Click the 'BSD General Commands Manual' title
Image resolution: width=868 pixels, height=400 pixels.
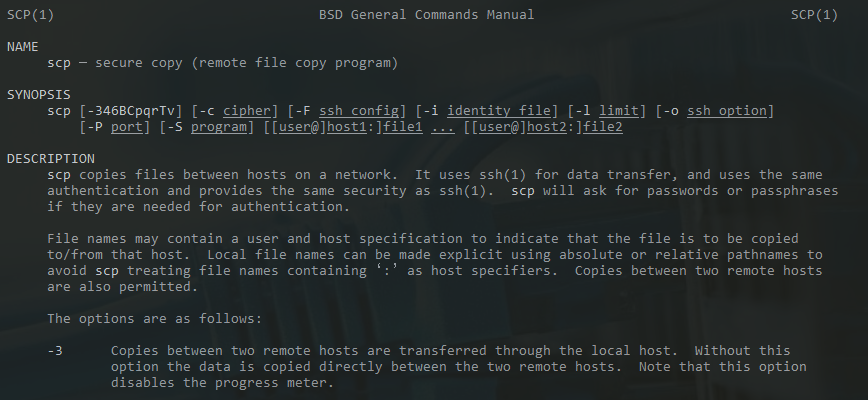pos(426,15)
